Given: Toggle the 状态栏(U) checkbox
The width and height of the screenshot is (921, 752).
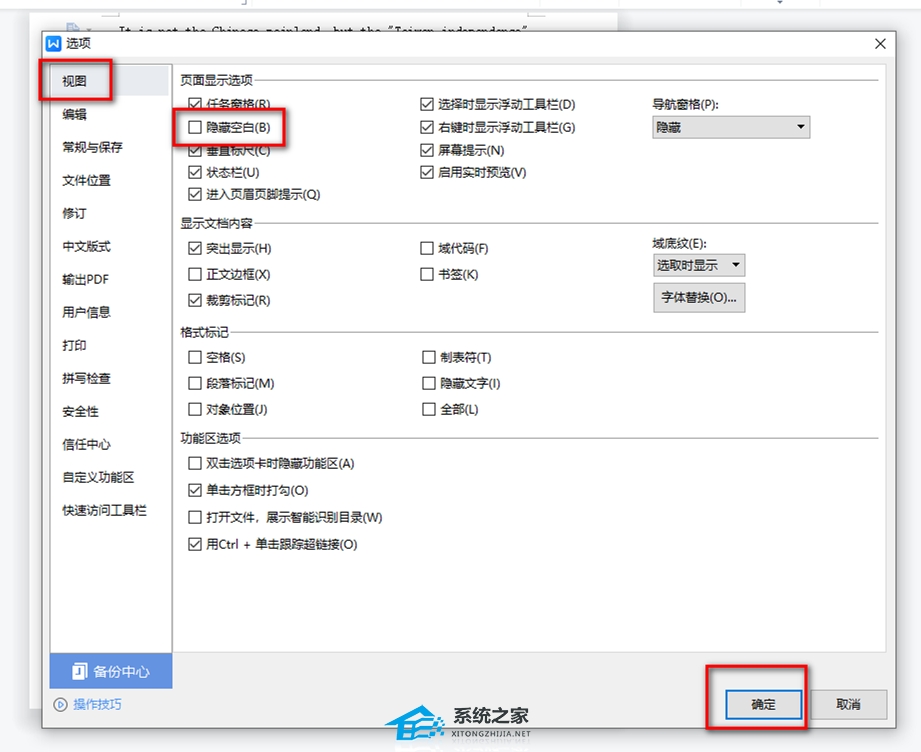Looking at the screenshot, I should click(194, 172).
